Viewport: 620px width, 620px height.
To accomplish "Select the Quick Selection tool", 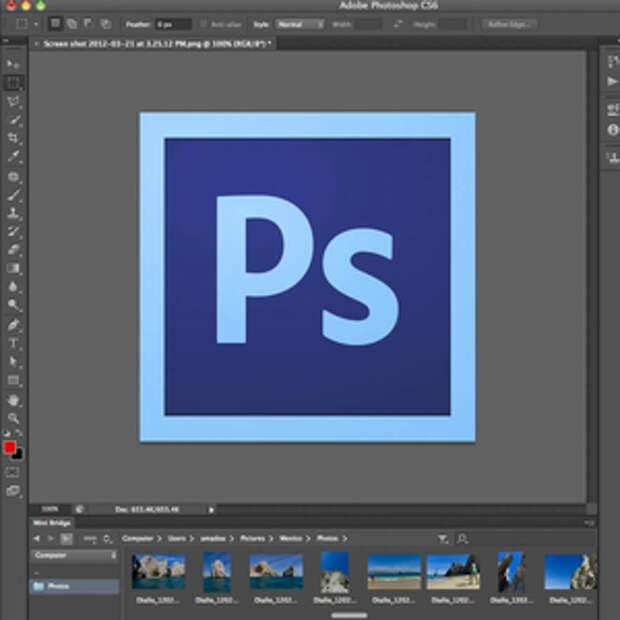I will pyautogui.click(x=14, y=120).
